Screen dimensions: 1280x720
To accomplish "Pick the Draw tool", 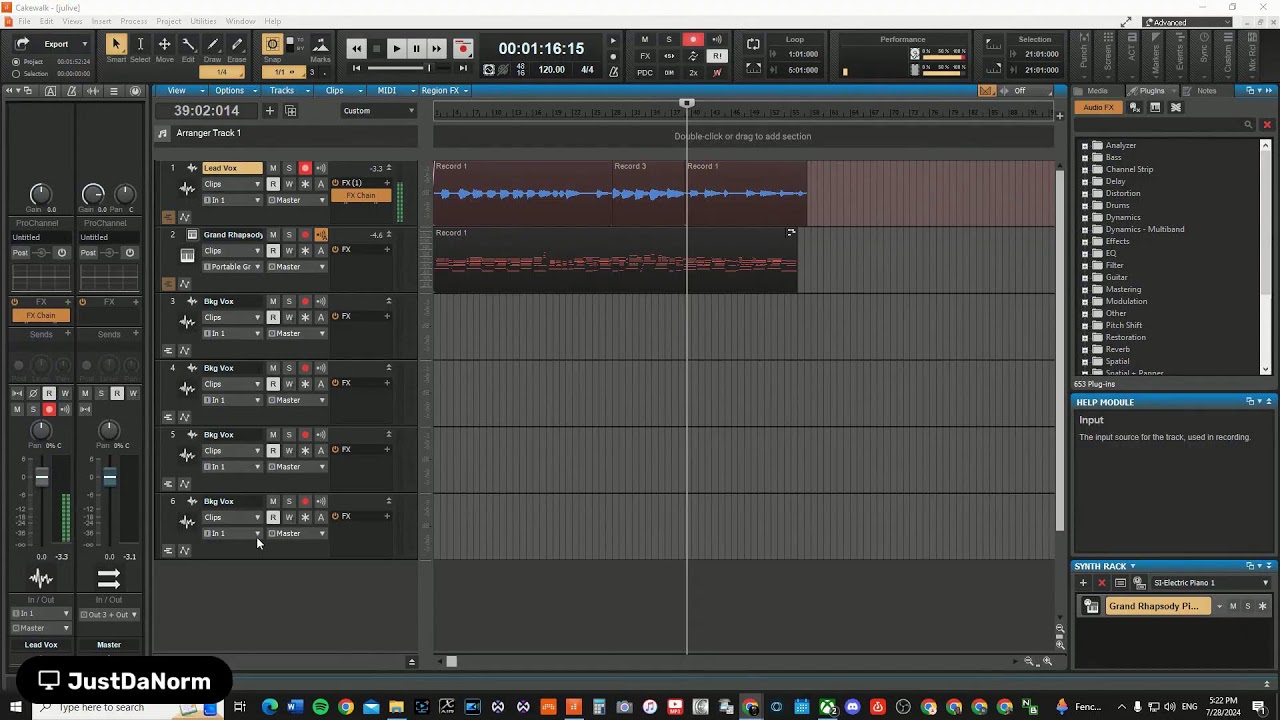I will pos(212,44).
